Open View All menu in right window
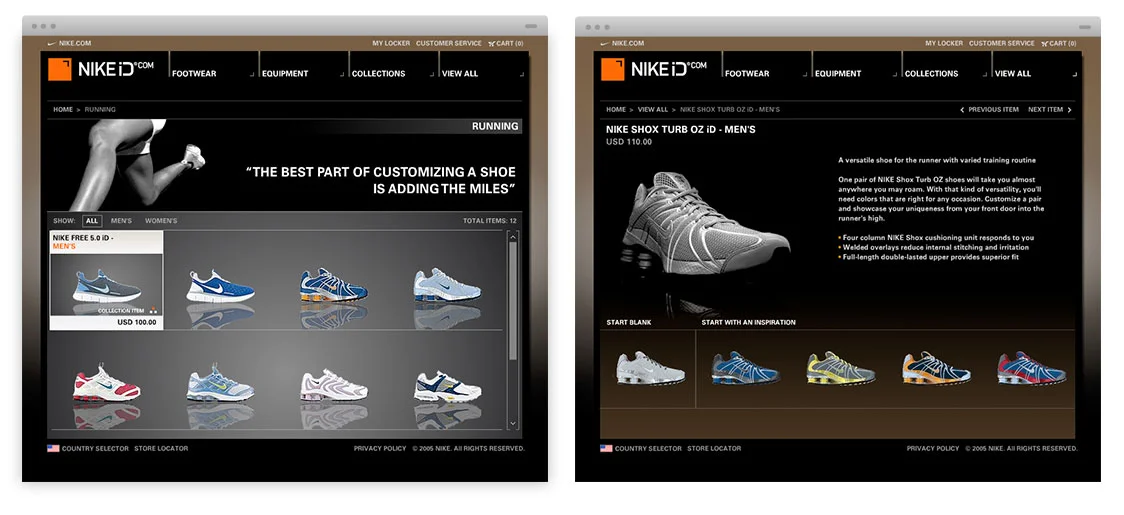 (x=1013, y=73)
